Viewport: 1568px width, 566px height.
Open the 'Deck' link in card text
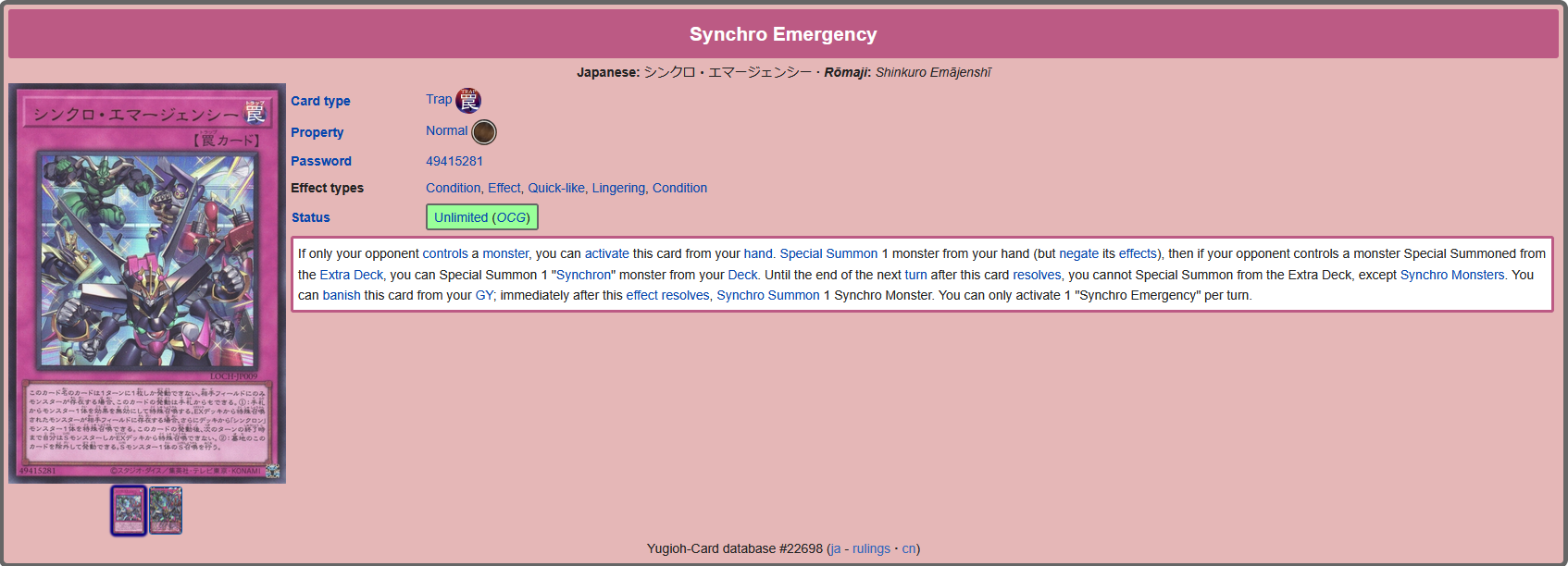click(x=742, y=275)
